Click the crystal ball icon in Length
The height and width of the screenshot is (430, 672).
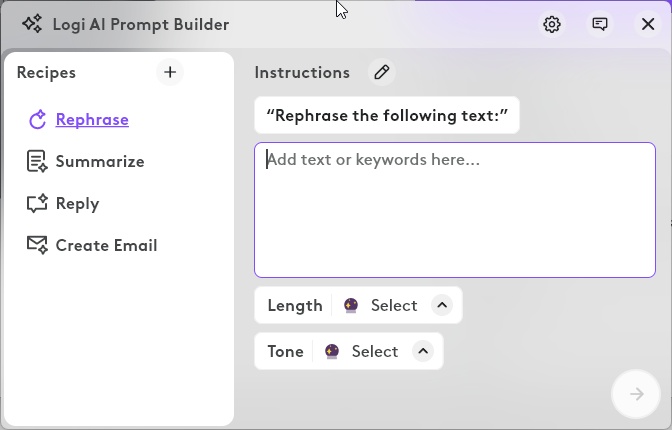click(x=351, y=305)
